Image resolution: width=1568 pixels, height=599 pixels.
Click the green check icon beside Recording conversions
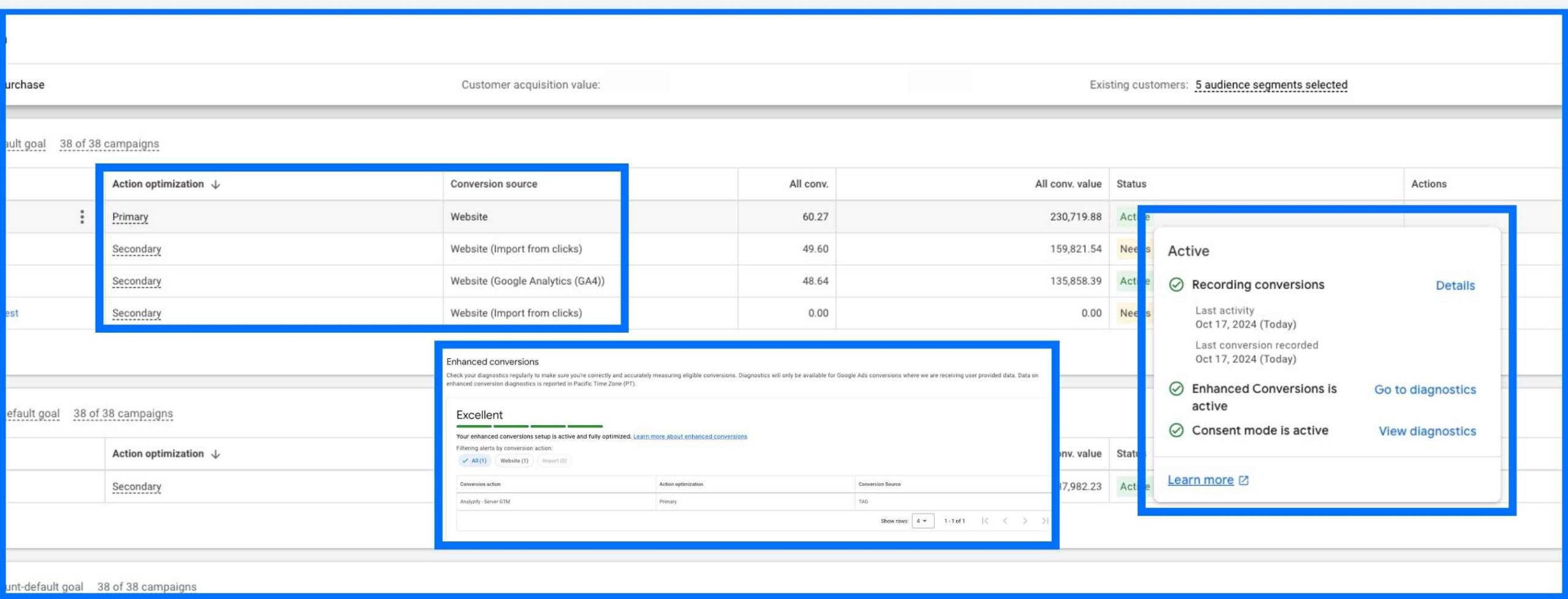(1176, 285)
